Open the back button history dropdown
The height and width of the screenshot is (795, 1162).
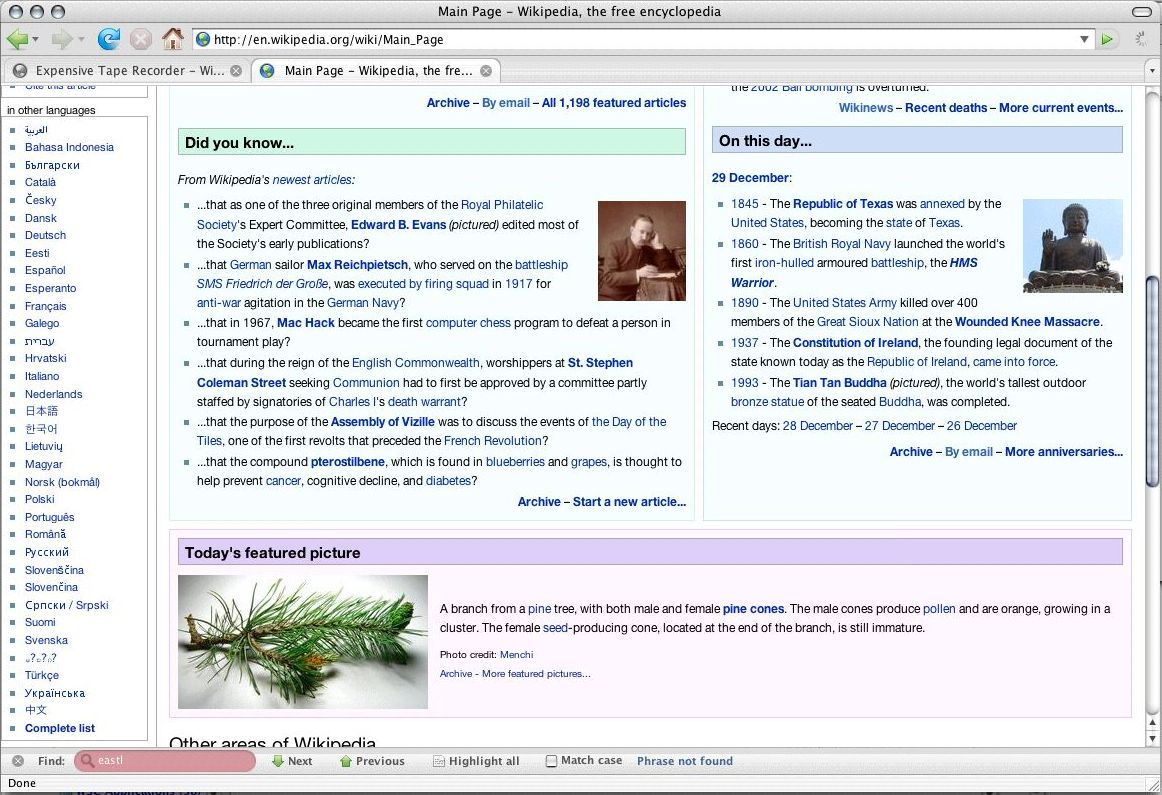click(36, 40)
